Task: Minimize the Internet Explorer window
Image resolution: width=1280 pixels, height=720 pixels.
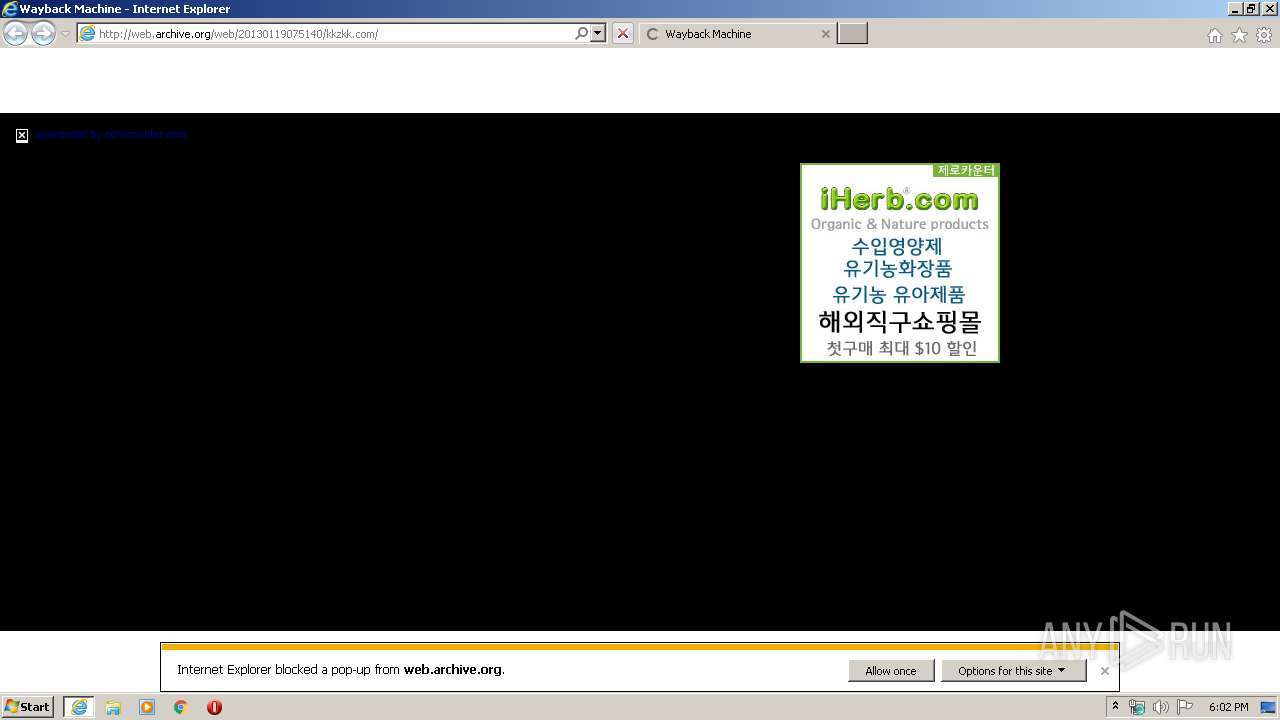Action: [x=1235, y=9]
